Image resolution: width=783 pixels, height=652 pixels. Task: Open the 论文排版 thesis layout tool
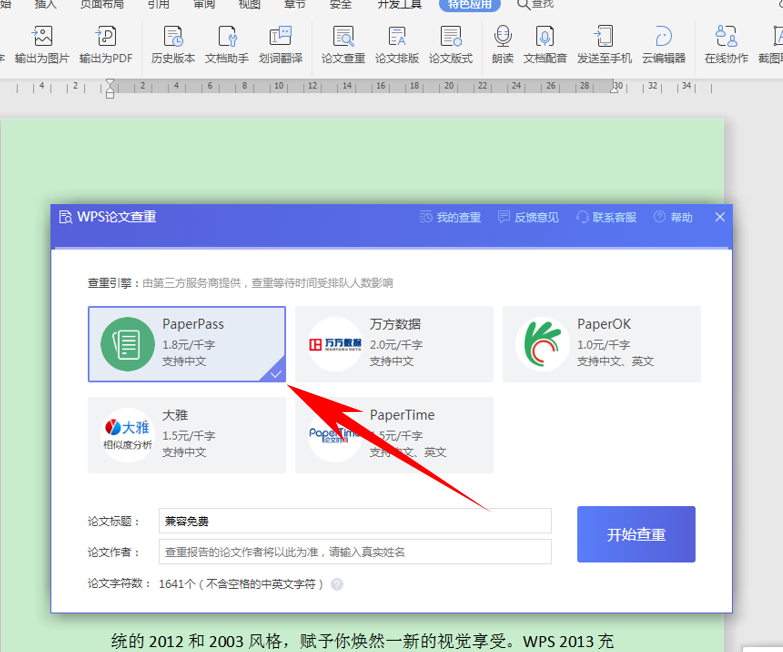[x=397, y=45]
